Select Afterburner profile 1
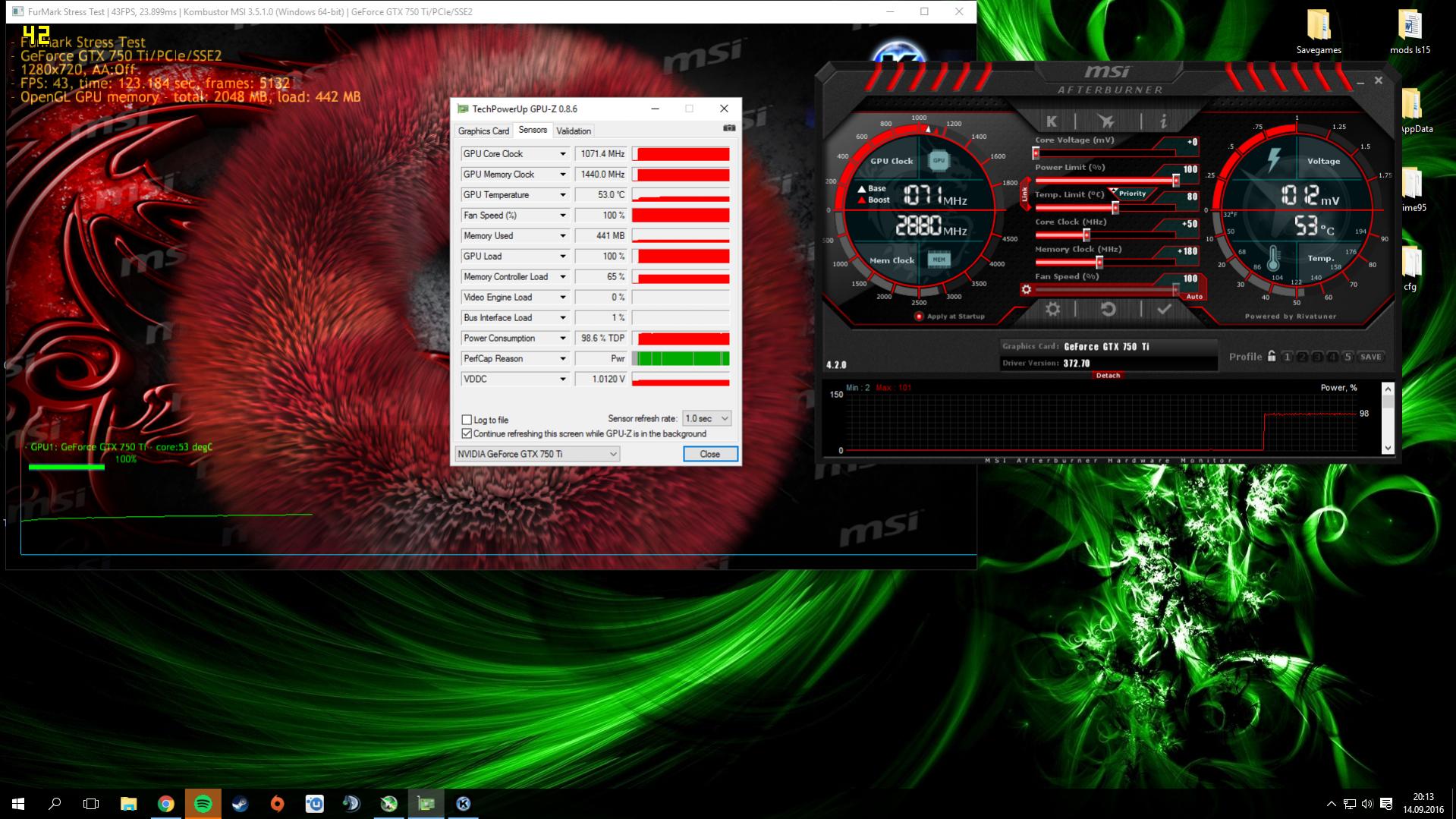Screen dimensions: 1456x819 1287,356
